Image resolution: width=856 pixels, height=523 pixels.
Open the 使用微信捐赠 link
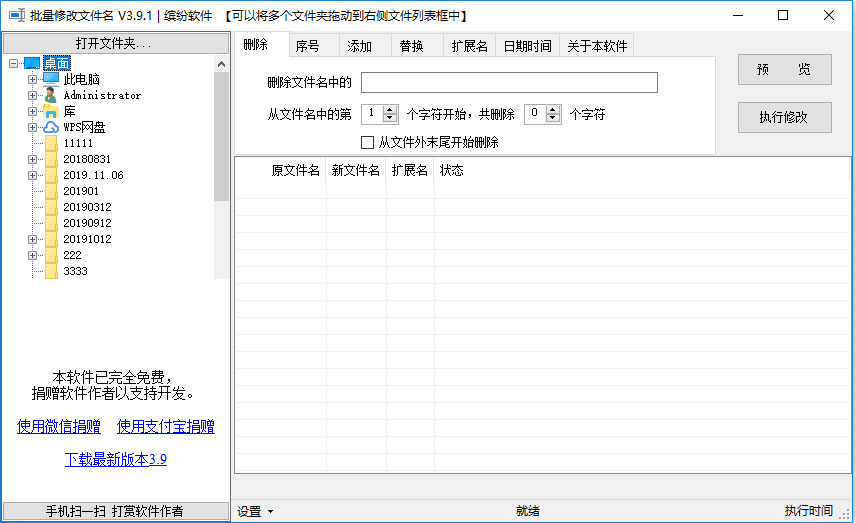59,426
